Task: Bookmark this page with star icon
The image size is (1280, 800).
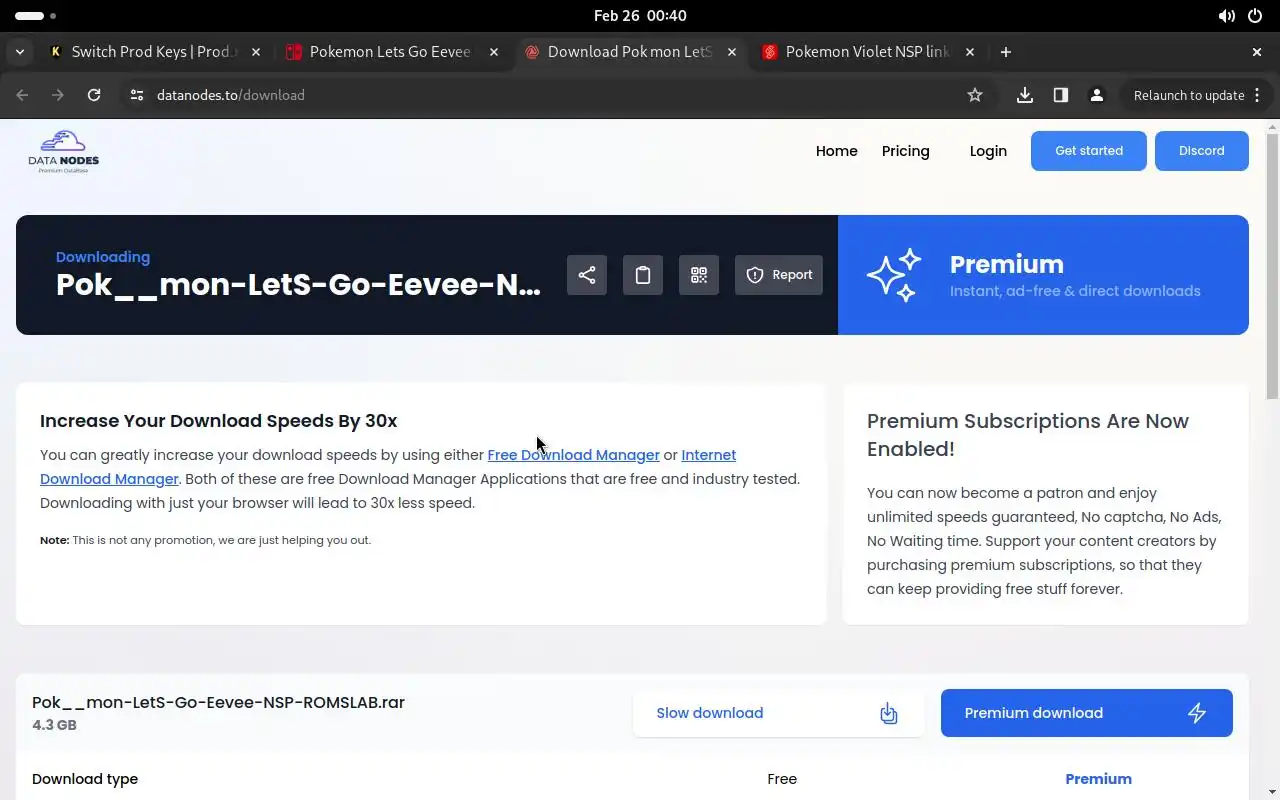Action: (x=975, y=95)
